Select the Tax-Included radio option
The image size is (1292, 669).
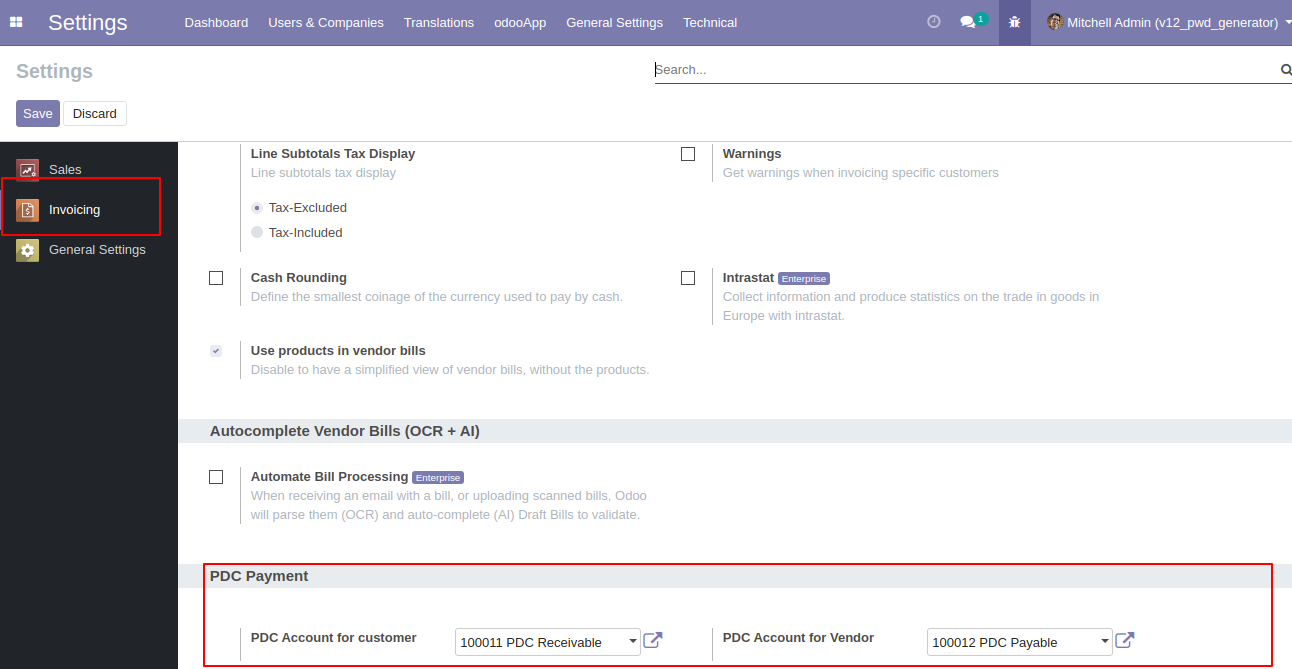(x=257, y=232)
